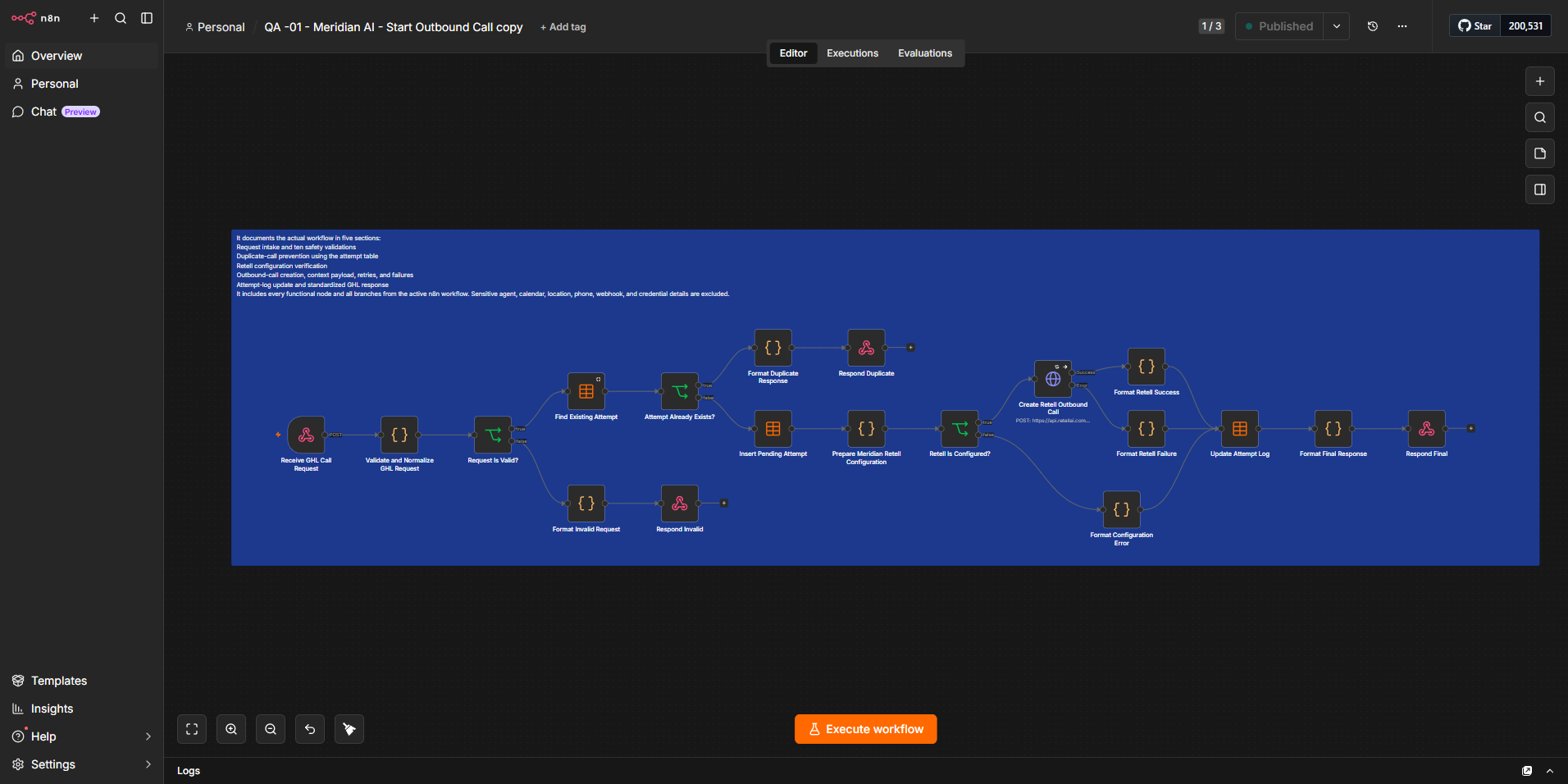Click the Retell Is Configured? node
Image resolution: width=1568 pixels, height=784 pixels.
(960, 428)
